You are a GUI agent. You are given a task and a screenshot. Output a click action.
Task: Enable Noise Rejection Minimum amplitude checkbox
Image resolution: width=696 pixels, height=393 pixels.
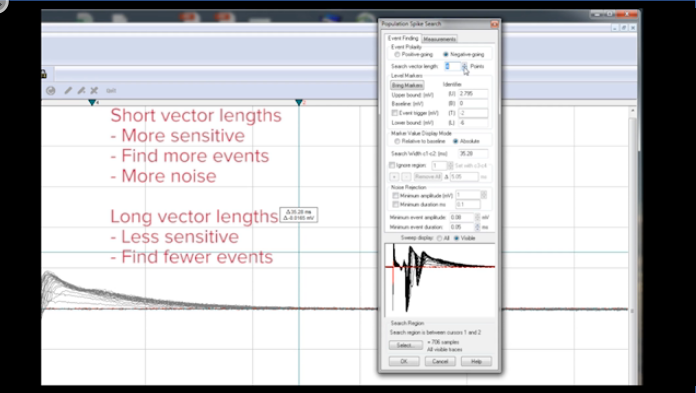[x=395, y=195]
